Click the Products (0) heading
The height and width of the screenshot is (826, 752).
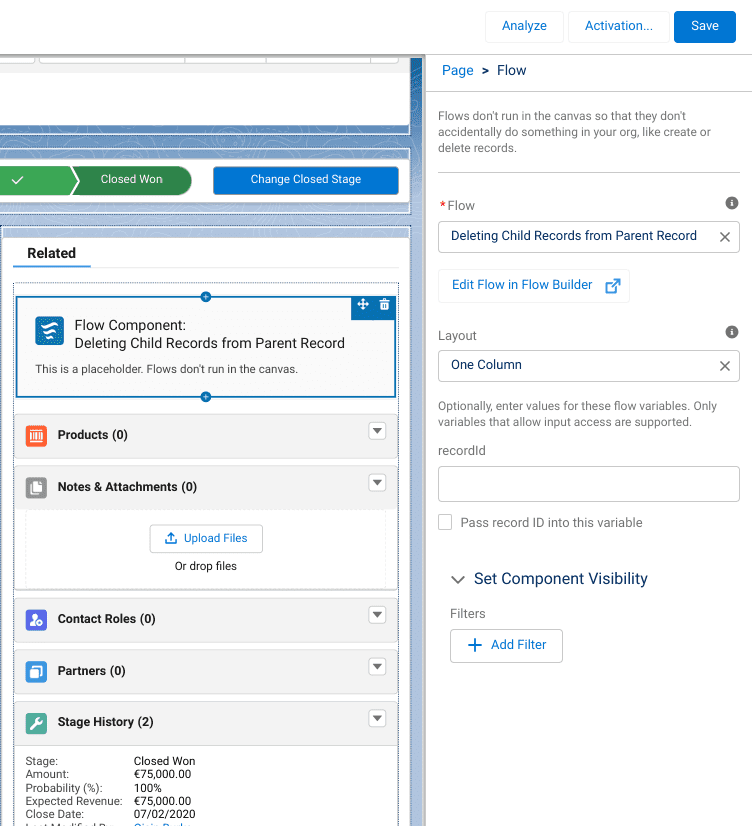pos(93,435)
